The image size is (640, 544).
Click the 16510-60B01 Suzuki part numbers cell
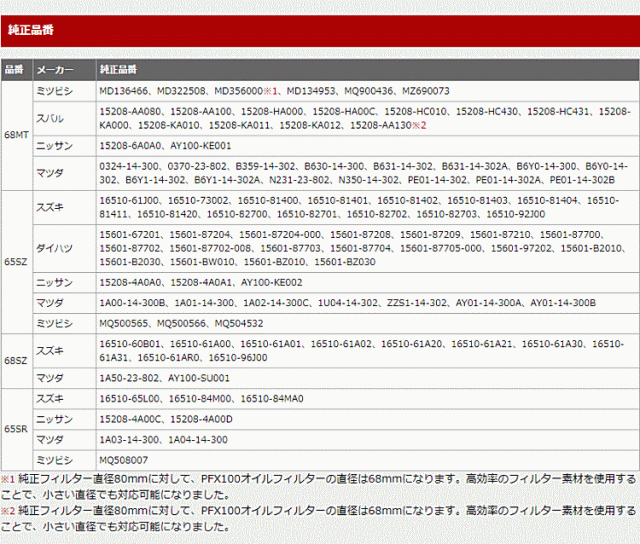pyautogui.click(x=368, y=351)
